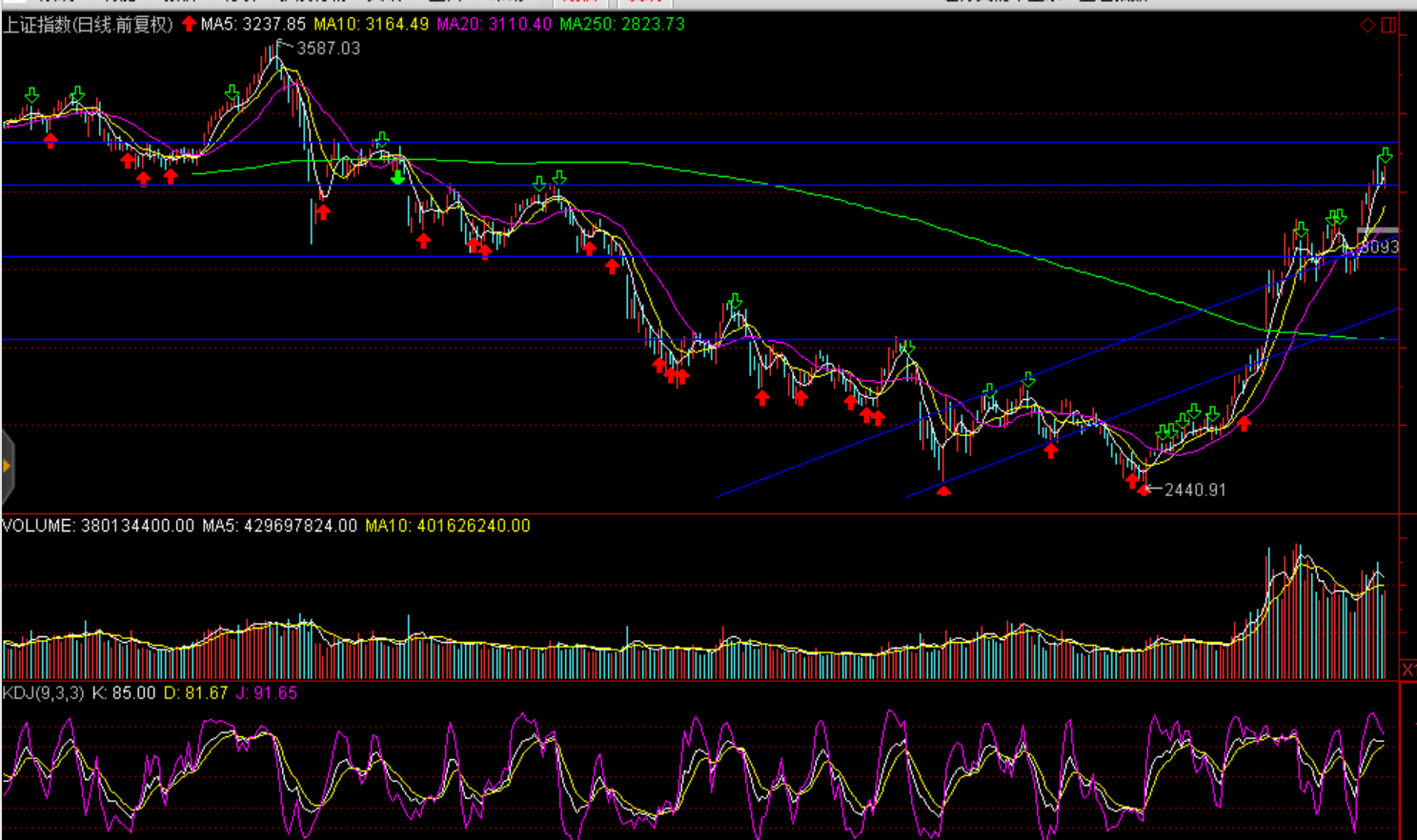Click the KDJ(9,3,3) indicator name

point(43,693)
